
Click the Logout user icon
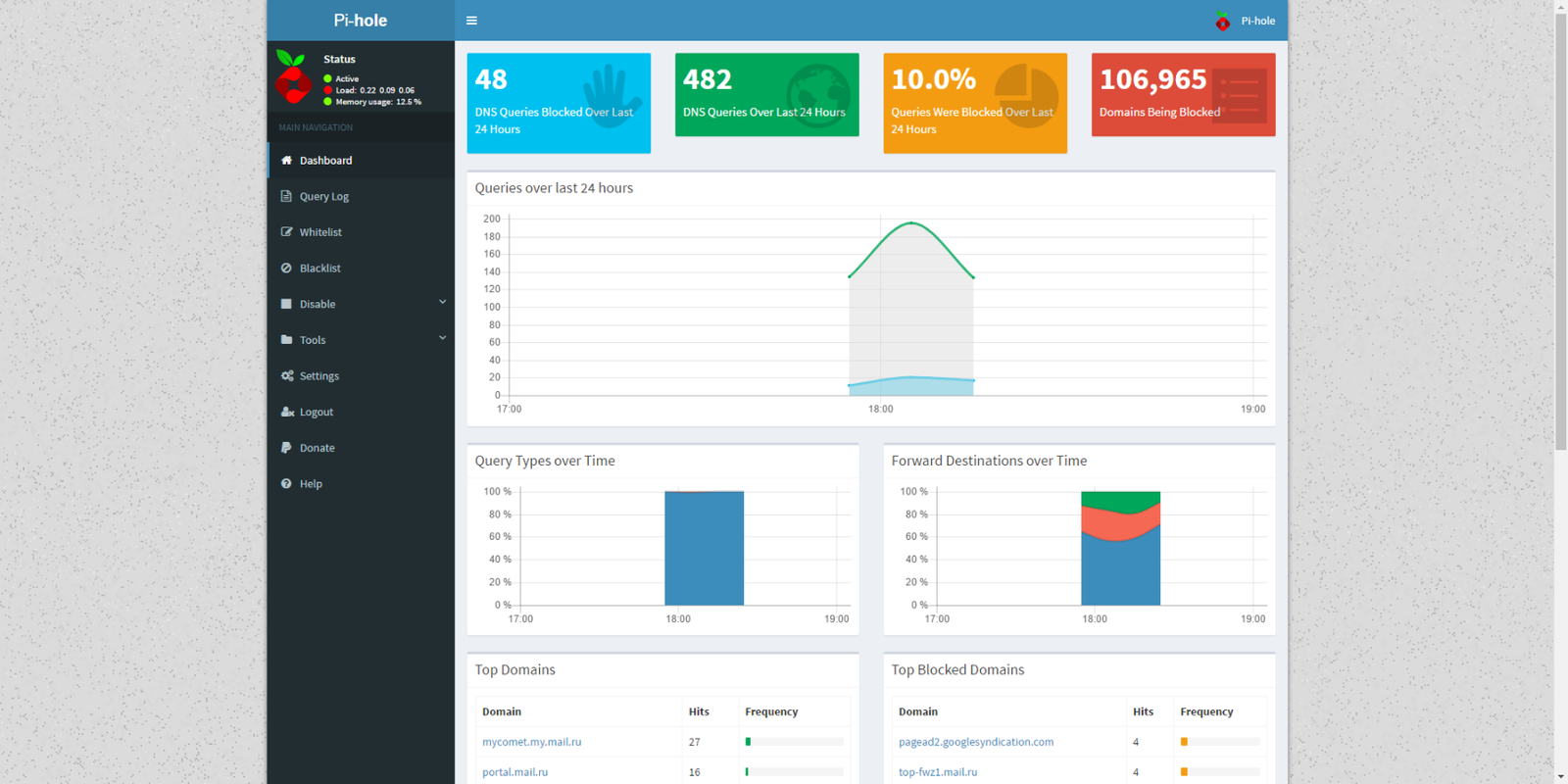point(287,412)
